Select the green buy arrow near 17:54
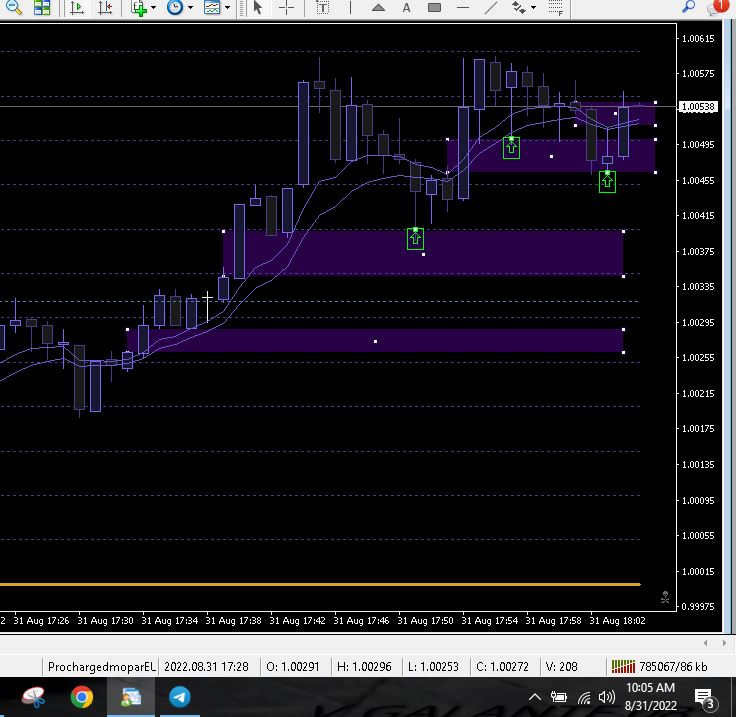Screen dimensions: 736x717 click(x=511, y=147)
